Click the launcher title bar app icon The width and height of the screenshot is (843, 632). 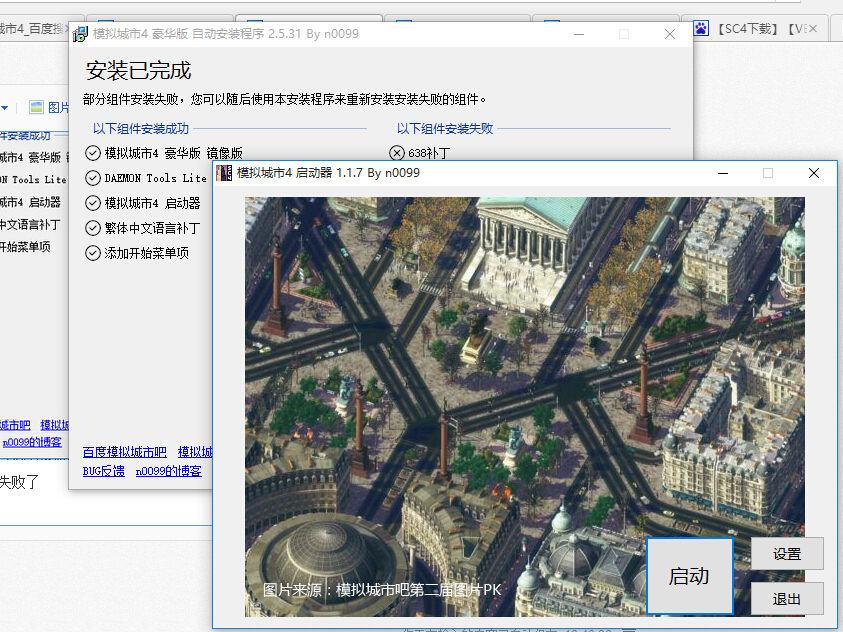224,173
